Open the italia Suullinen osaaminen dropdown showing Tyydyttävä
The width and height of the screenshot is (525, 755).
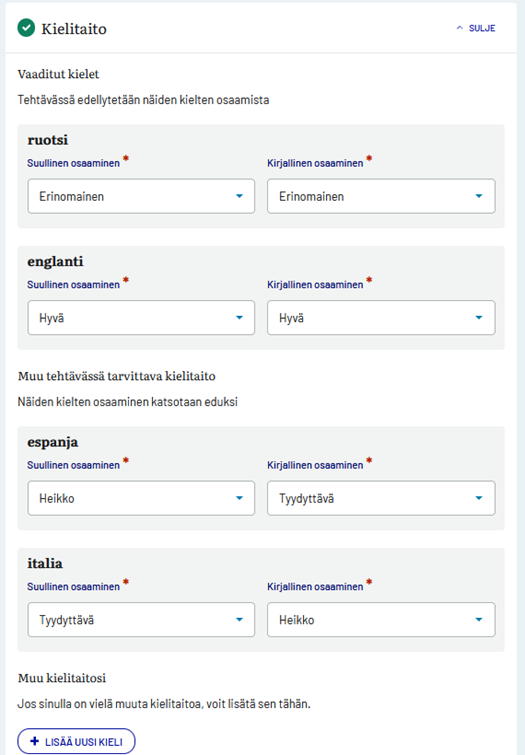tap(141, 620)
